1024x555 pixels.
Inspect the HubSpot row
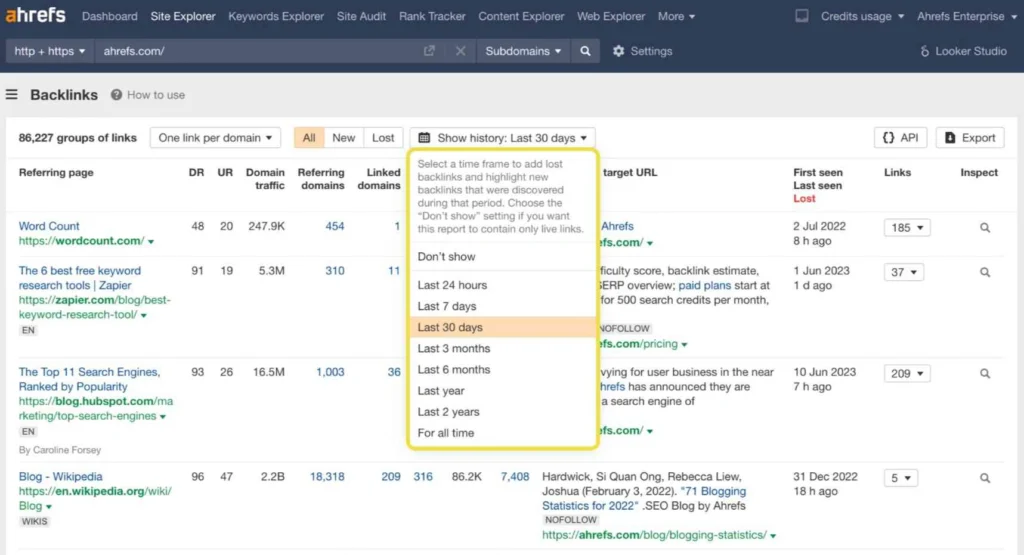(x=985, y=373)
